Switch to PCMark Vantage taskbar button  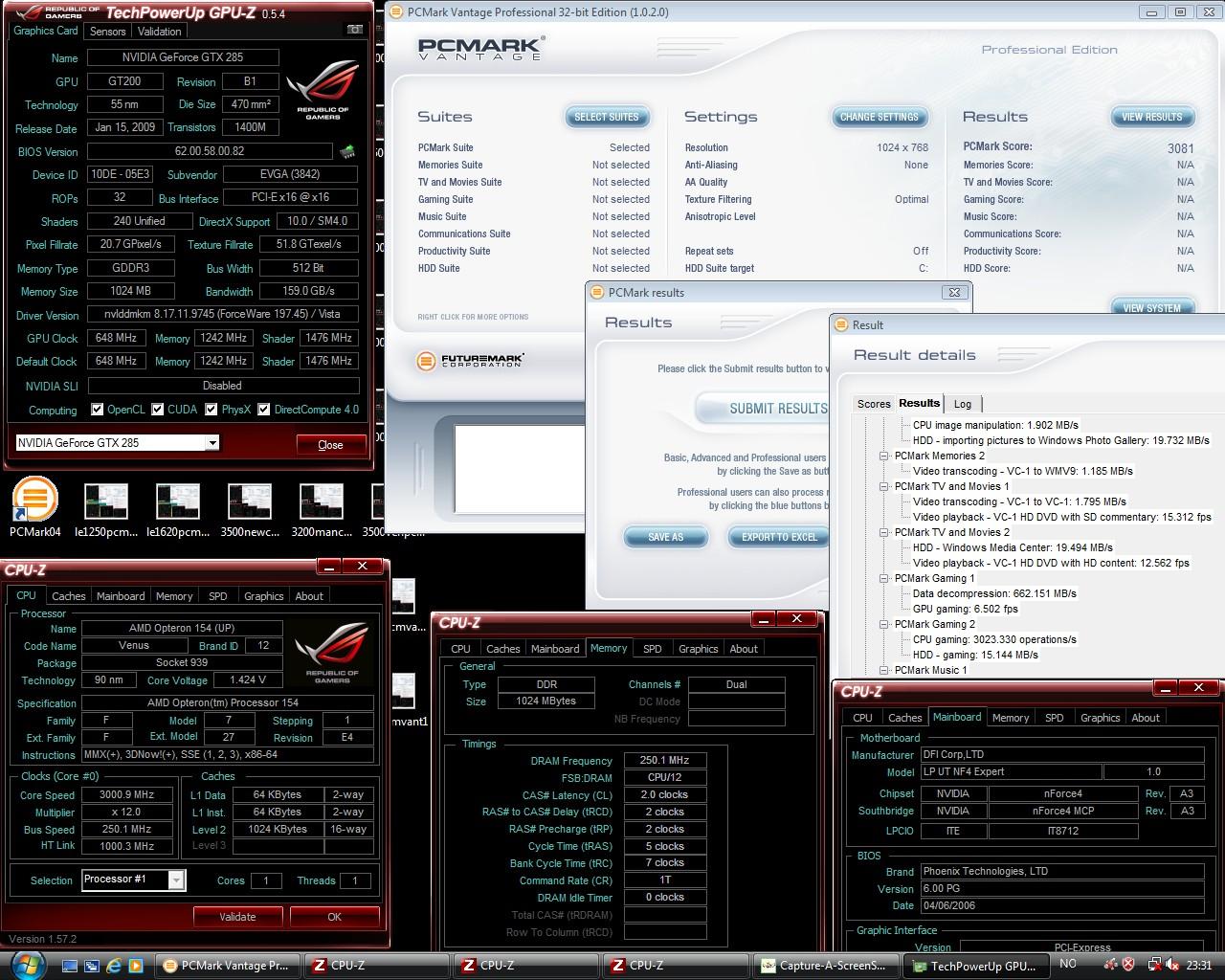(226, 966)
